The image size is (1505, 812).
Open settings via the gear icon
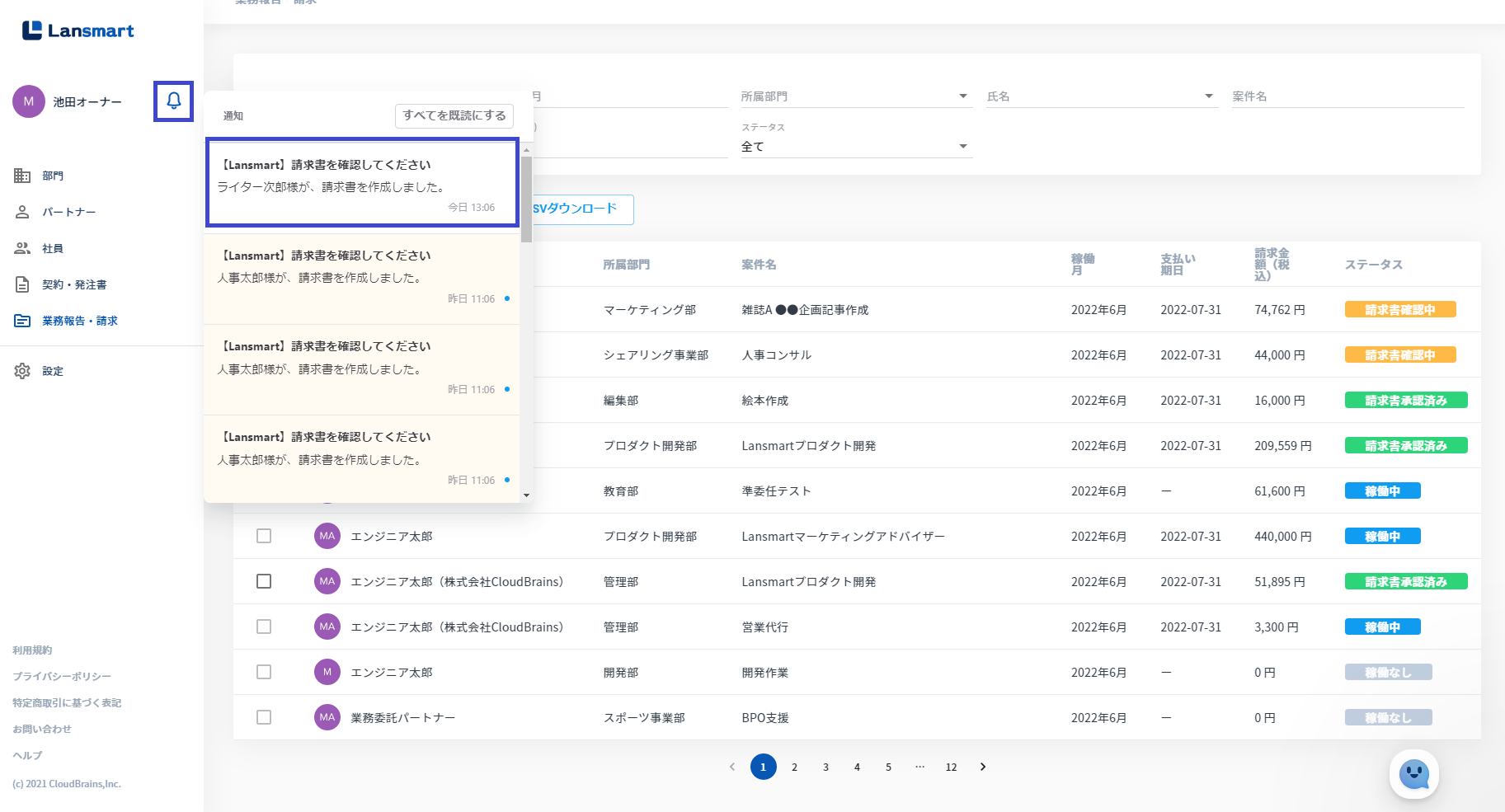[22, 371]
